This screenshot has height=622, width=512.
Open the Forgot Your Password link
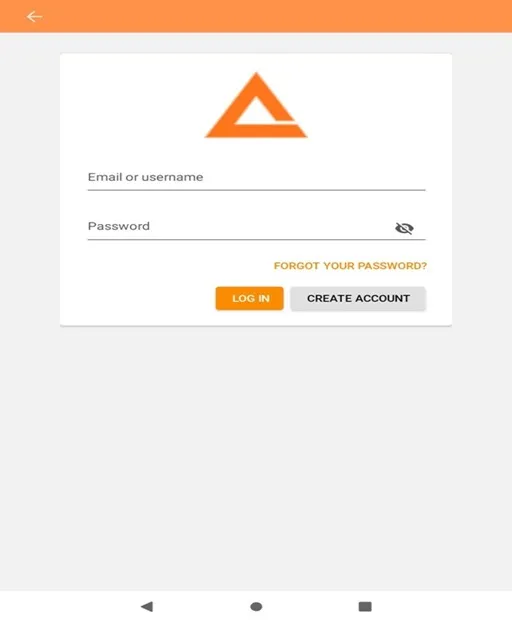click(350, 265)
